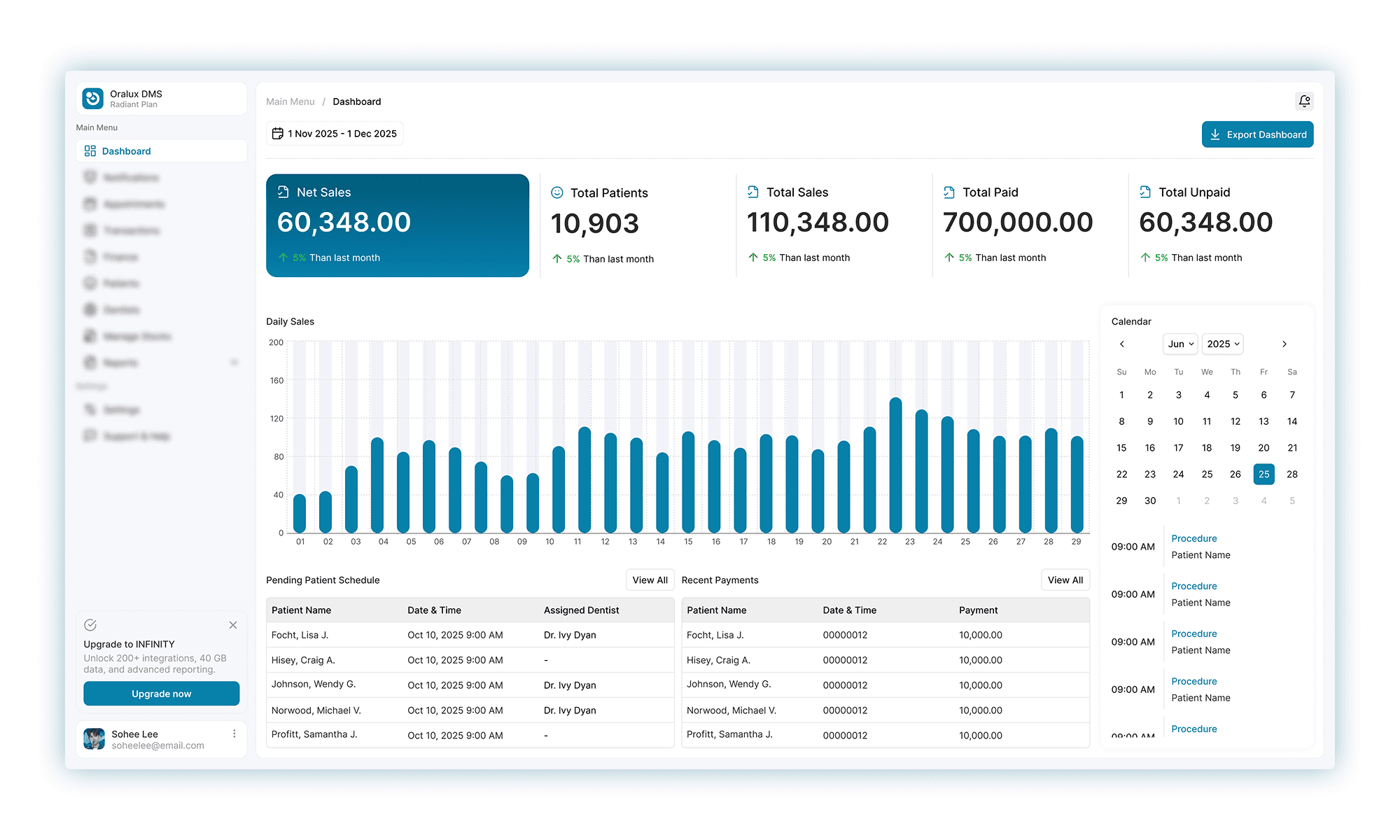Go to next calendar month arrow
Screen dimensions: 1400x840
1284,344
